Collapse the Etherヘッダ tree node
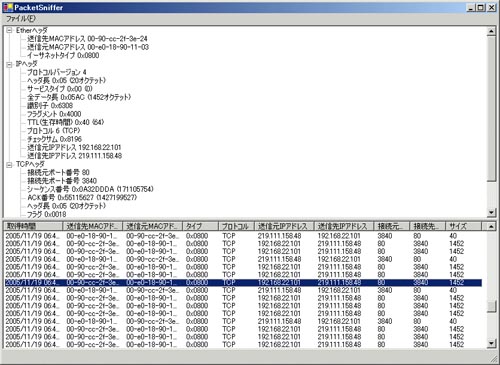The width and height of the screenshot is (500, 365). [10, 30]
